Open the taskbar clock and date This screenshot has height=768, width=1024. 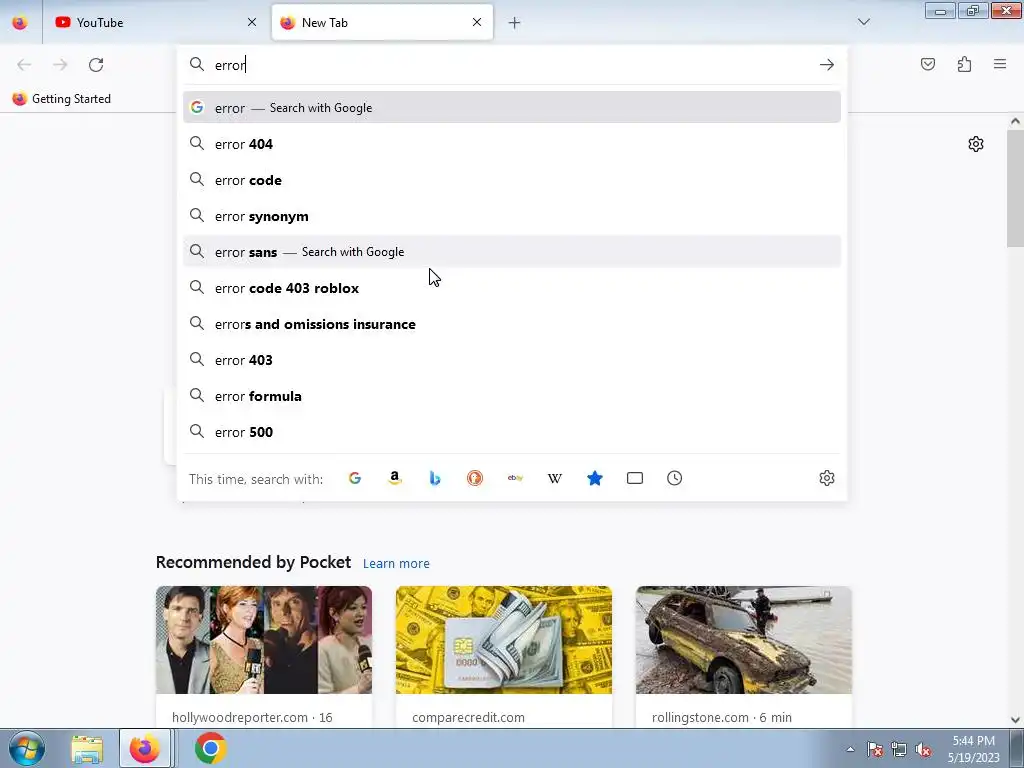[974, 749]
